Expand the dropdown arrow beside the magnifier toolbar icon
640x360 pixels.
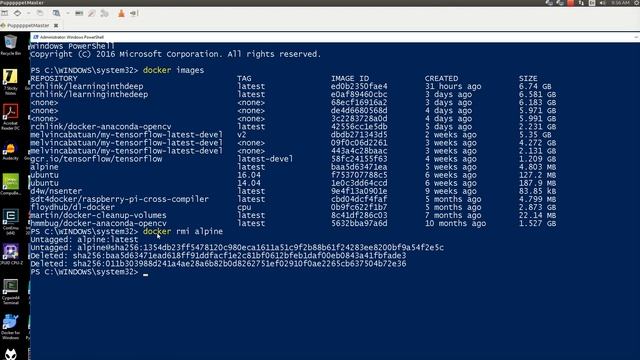click(67, 13)
